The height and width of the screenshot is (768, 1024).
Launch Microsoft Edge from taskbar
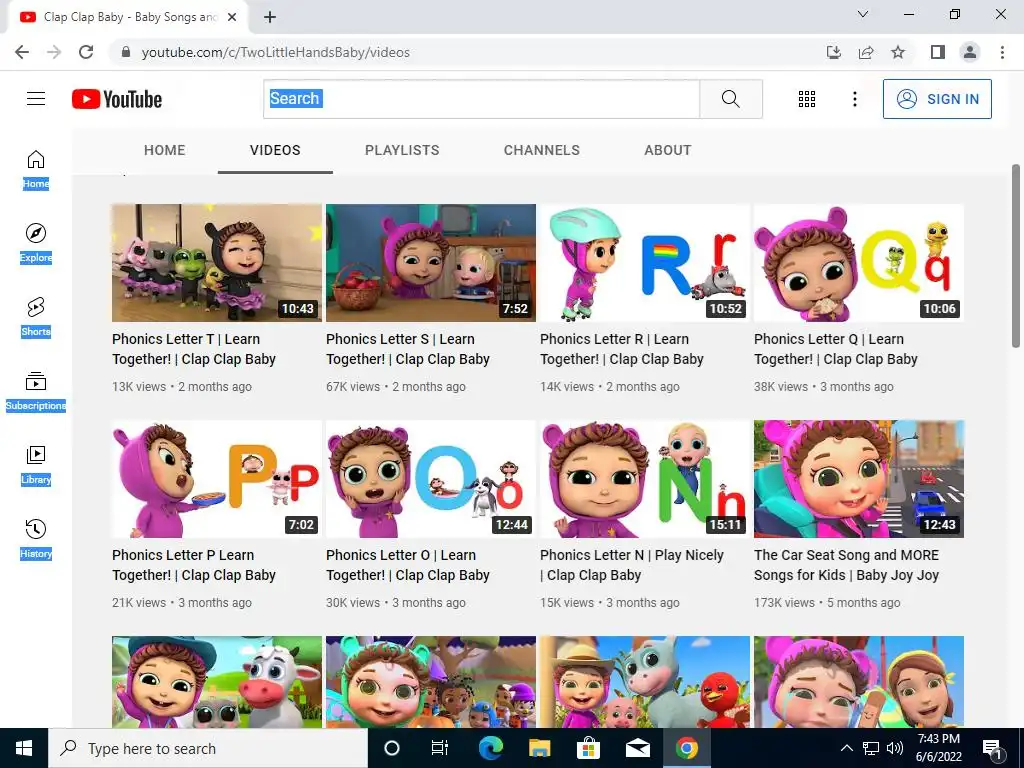490,748
